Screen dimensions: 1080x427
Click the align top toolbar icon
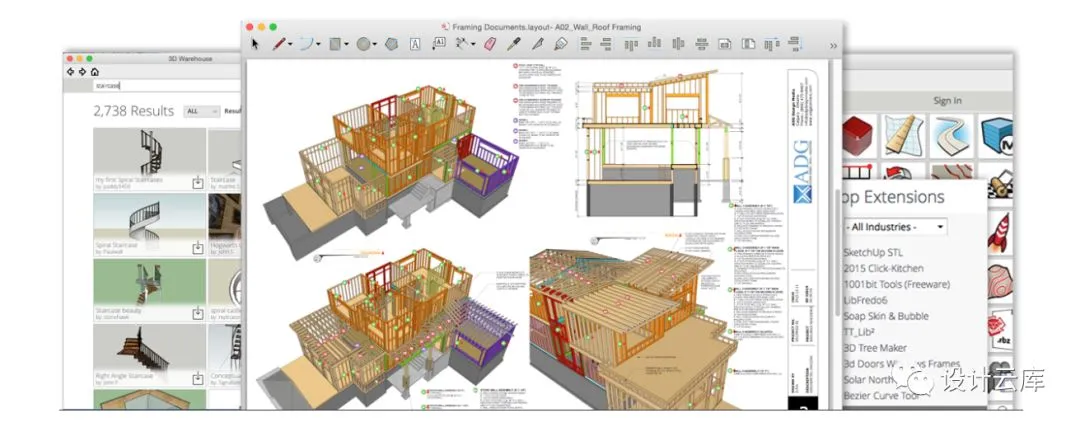tap(631, 44)
